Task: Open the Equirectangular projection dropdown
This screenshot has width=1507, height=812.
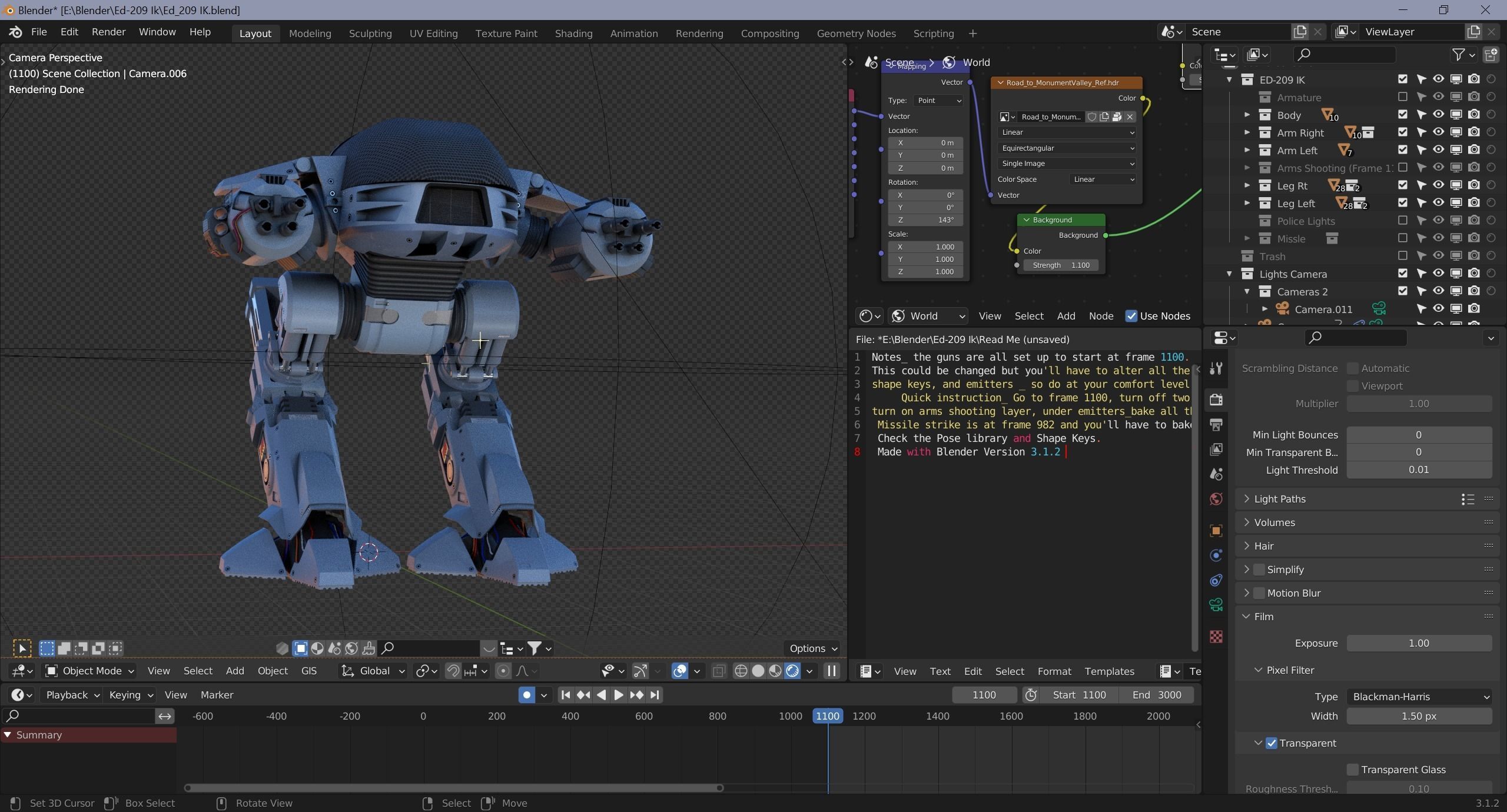Action: coord(1067,148)
